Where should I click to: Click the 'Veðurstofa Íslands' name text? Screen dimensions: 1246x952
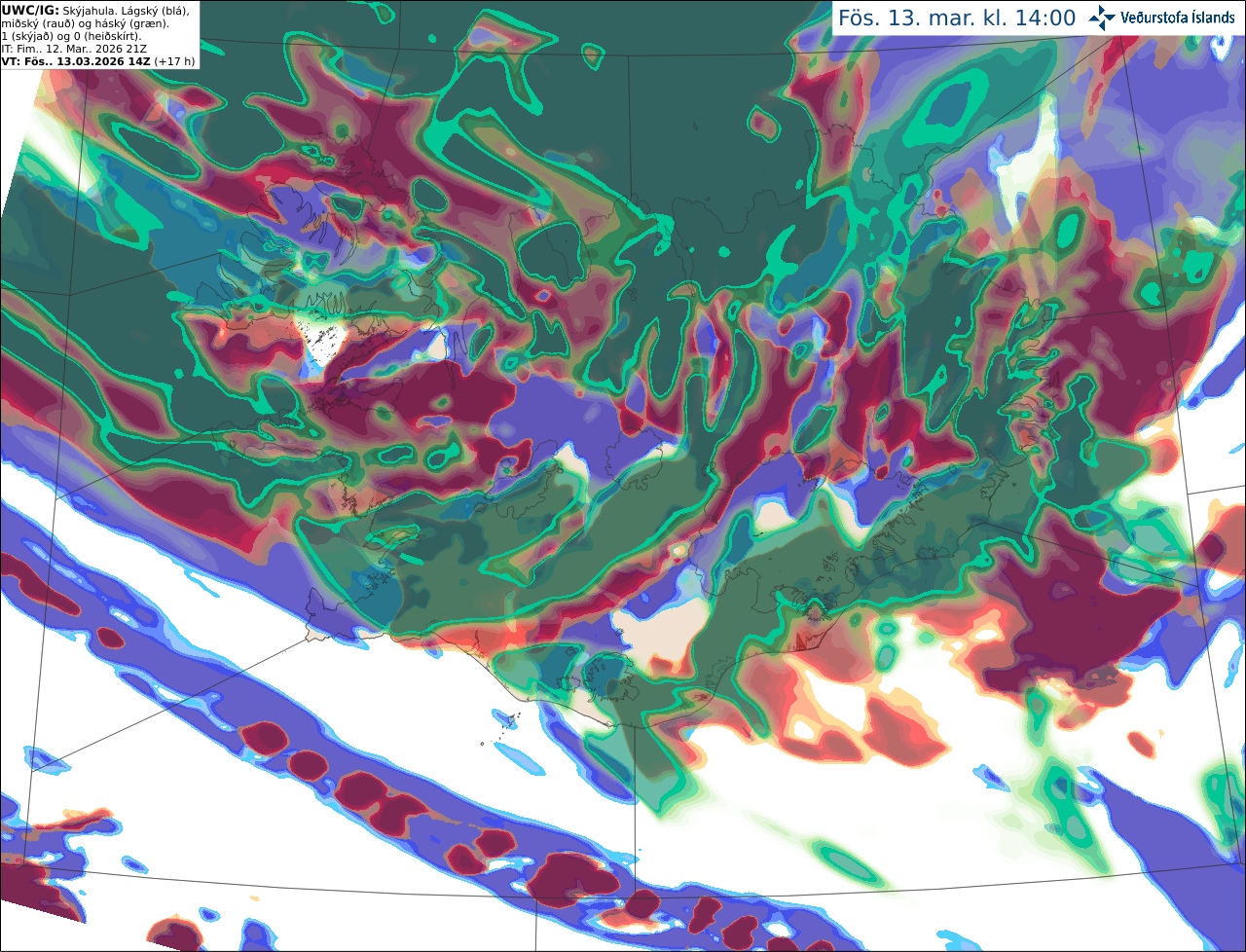[x=1178, y=18]
